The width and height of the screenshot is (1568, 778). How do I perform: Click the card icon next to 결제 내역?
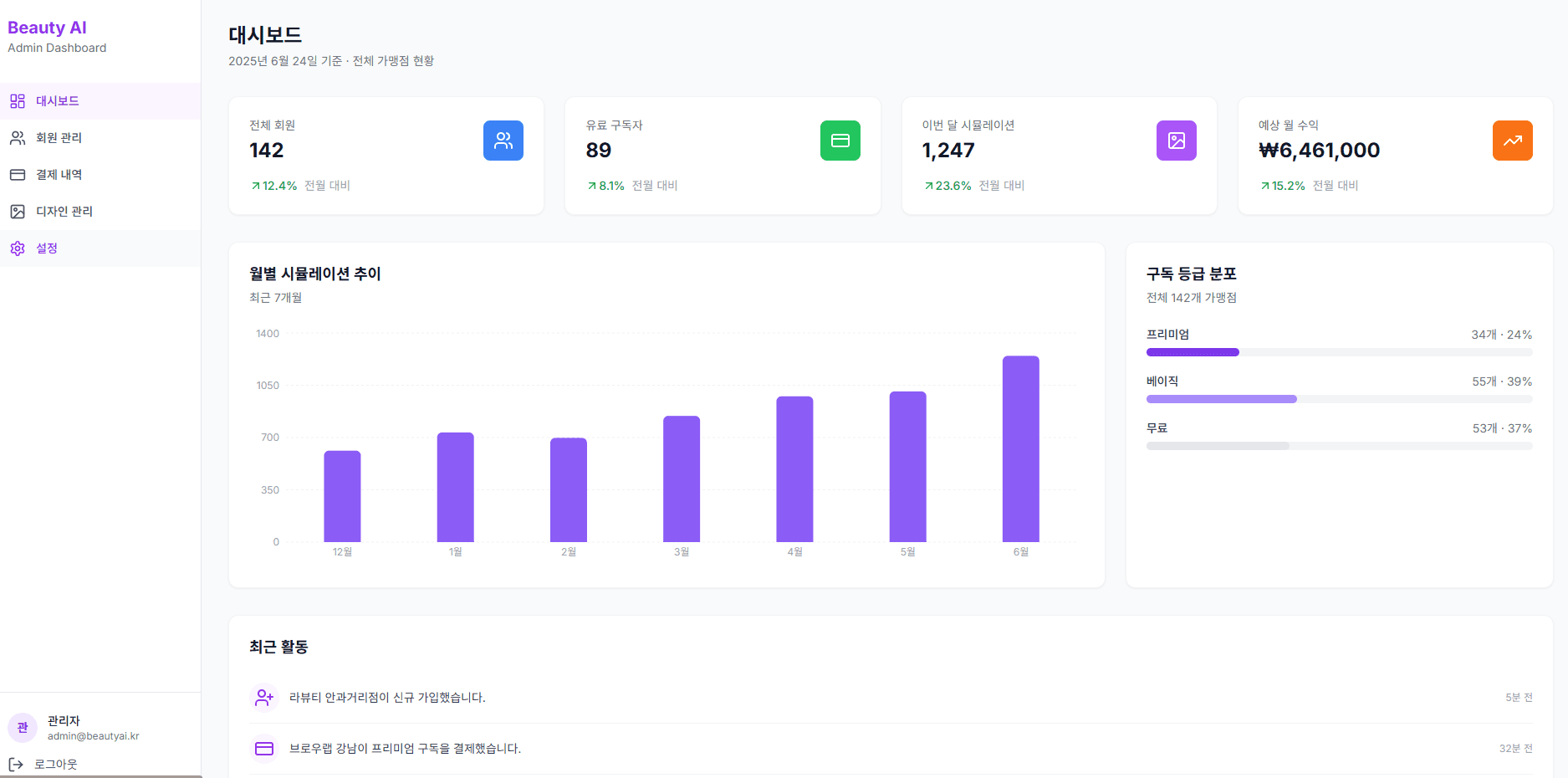(18, 175)
